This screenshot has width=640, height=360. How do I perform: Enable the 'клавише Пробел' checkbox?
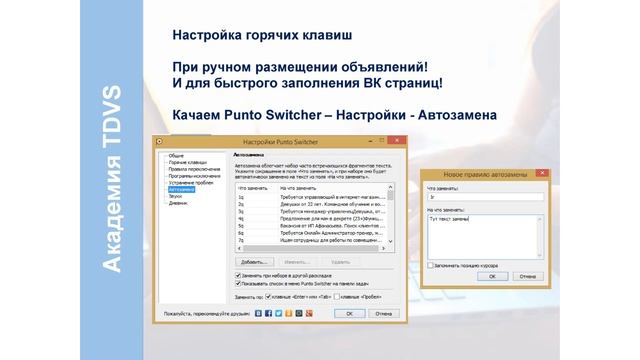coord(337,297)
